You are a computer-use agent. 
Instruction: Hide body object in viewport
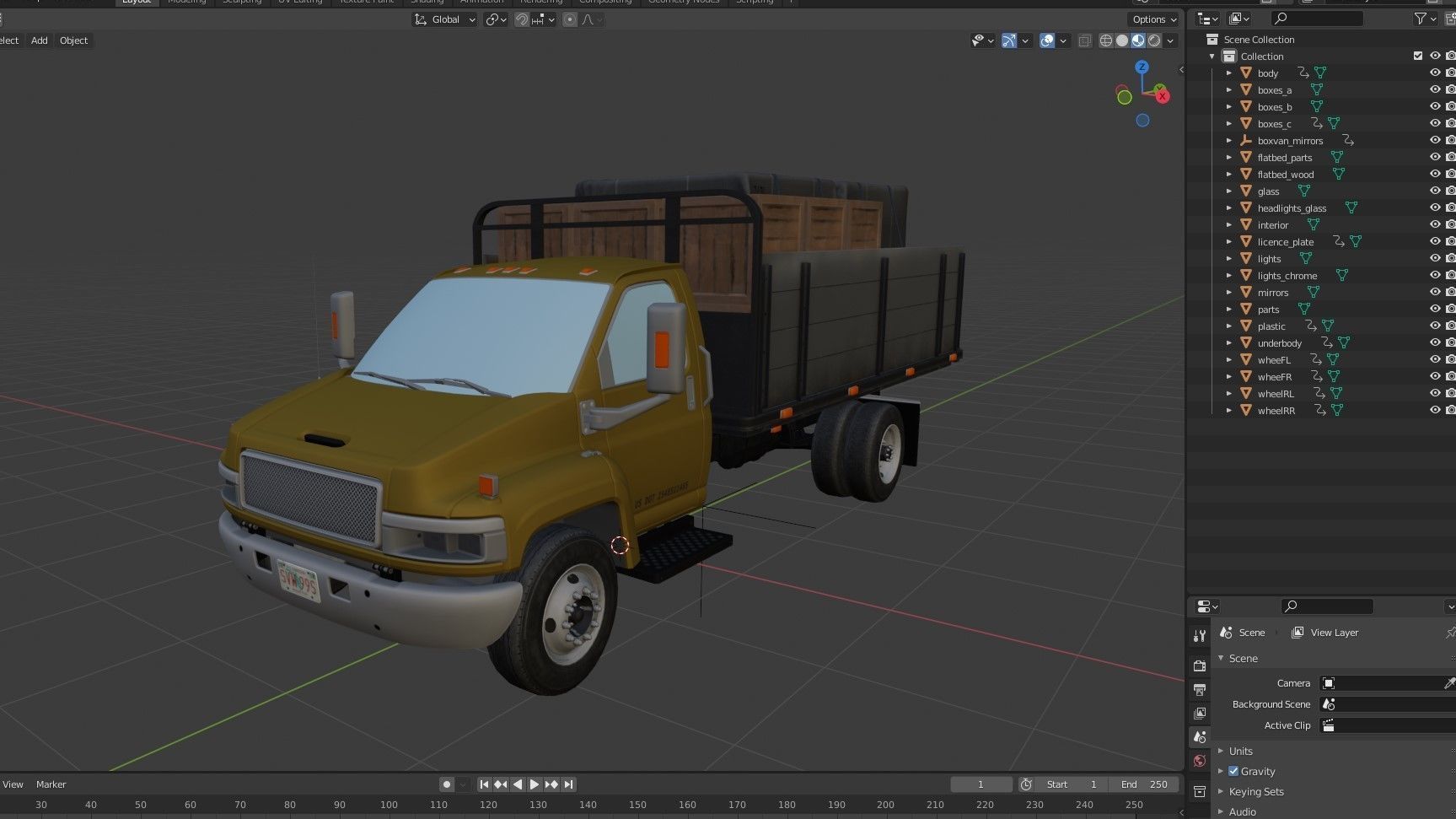click(x=1435, y=73)
